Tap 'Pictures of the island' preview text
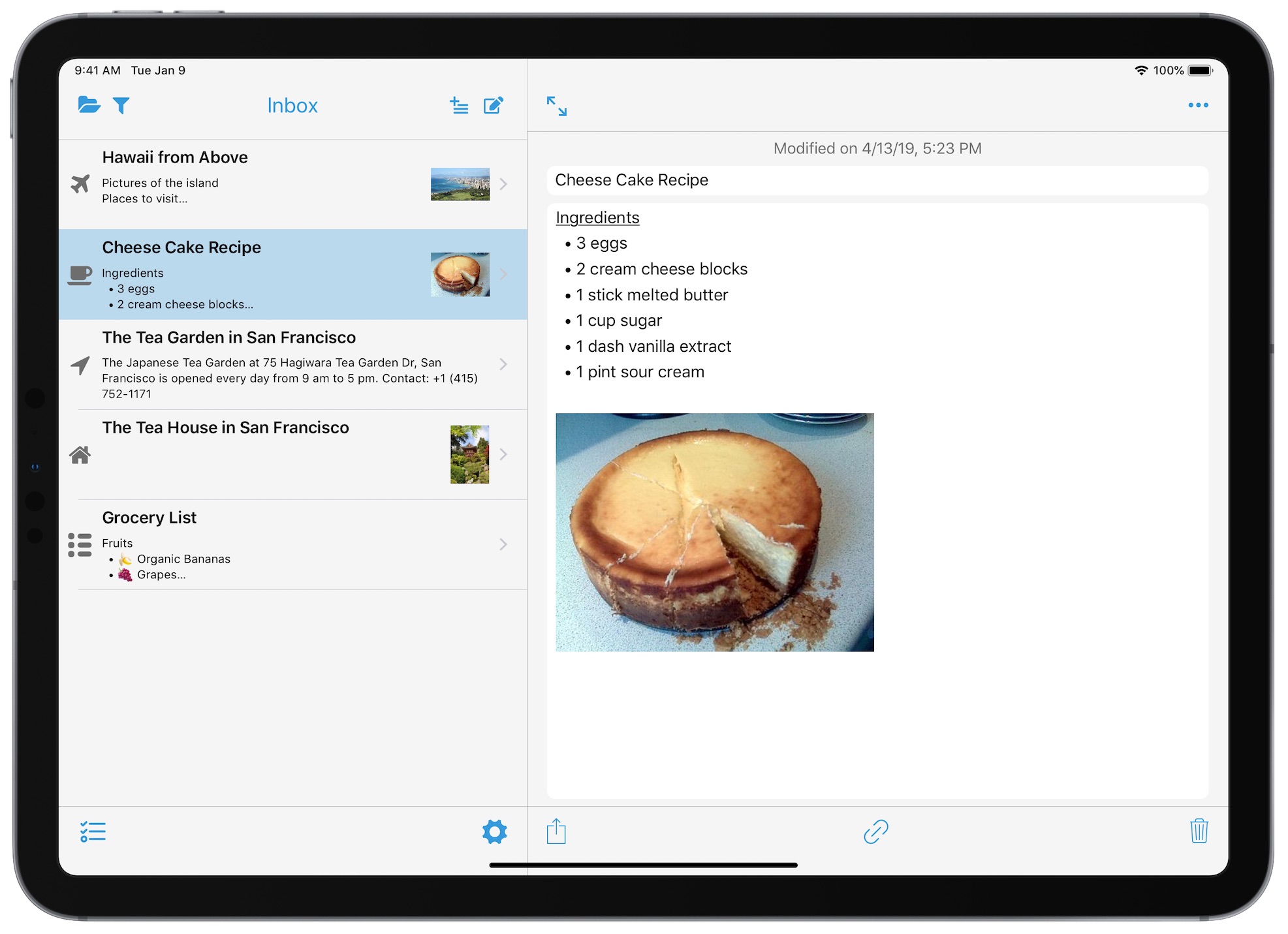Screen dimensions: 1288x934 (160, 183)
